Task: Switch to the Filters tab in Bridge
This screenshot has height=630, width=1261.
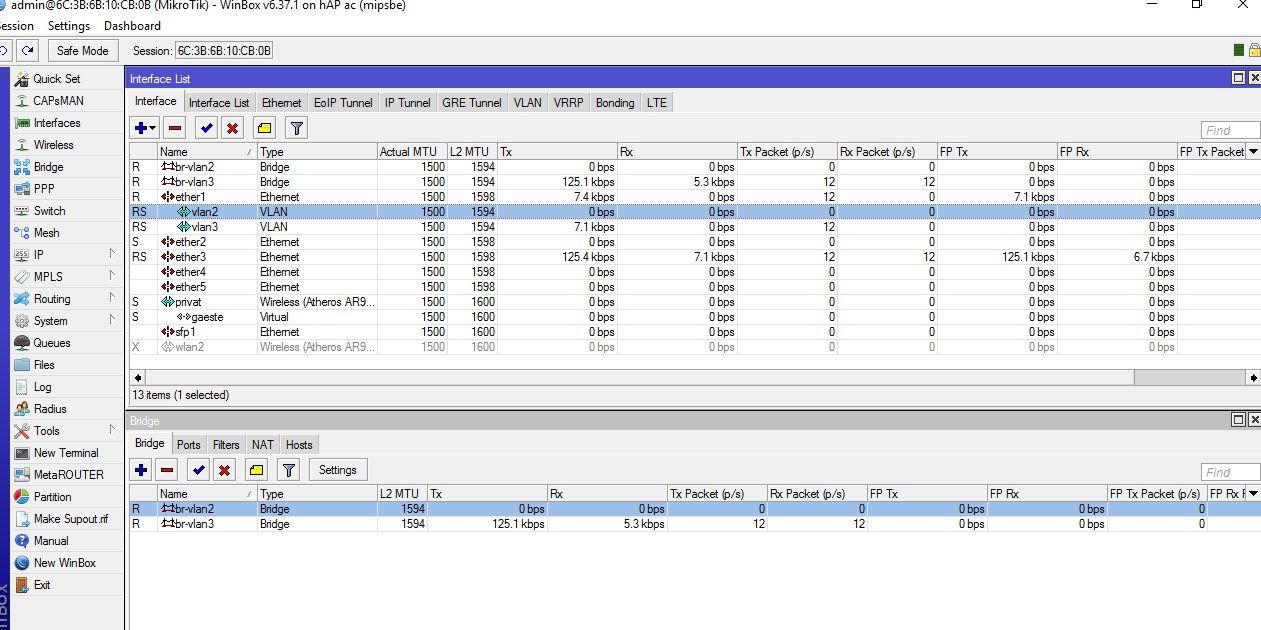Action: click(x=227, y=445)
